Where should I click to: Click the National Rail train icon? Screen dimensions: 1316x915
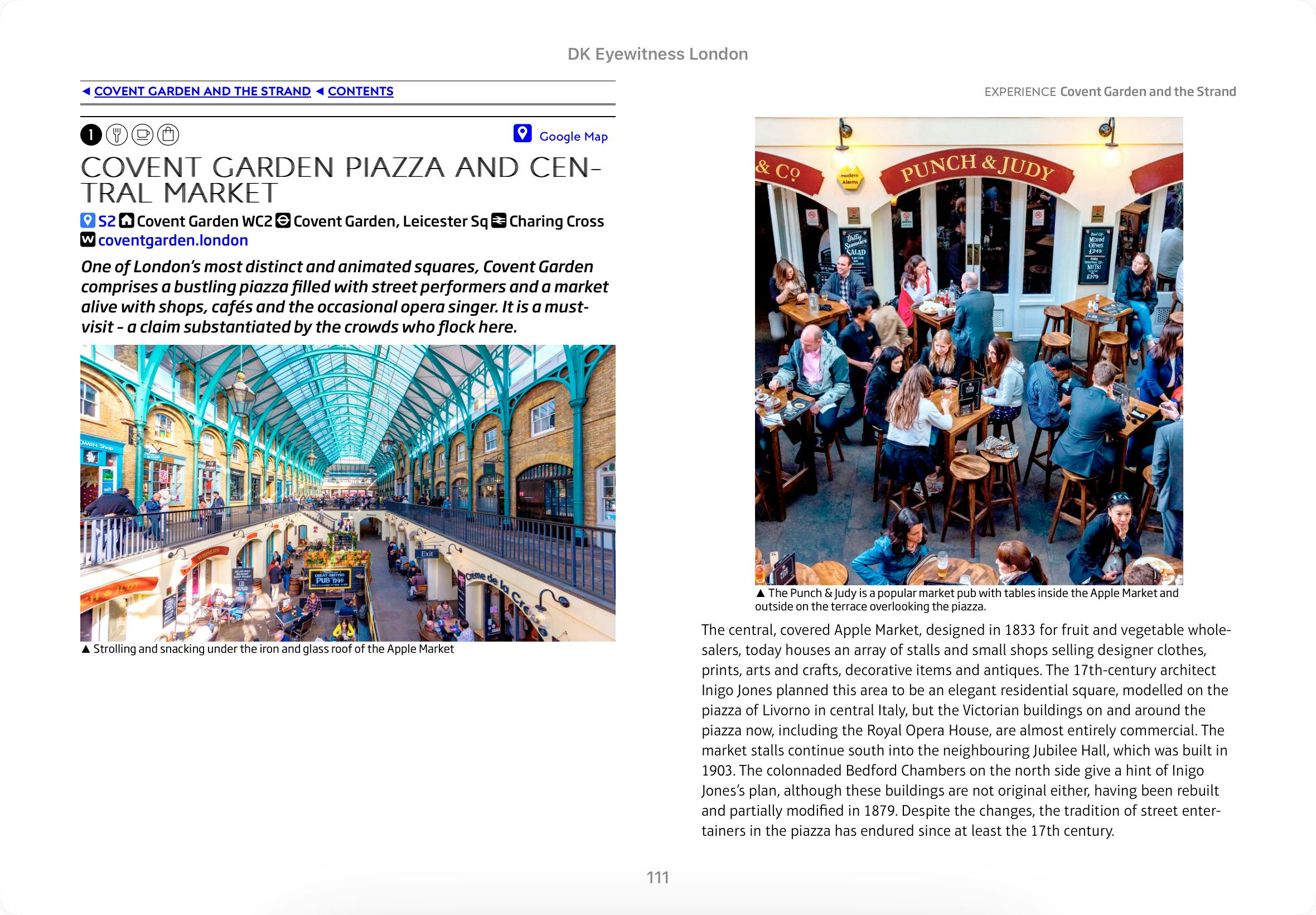[x=499, y=221]
